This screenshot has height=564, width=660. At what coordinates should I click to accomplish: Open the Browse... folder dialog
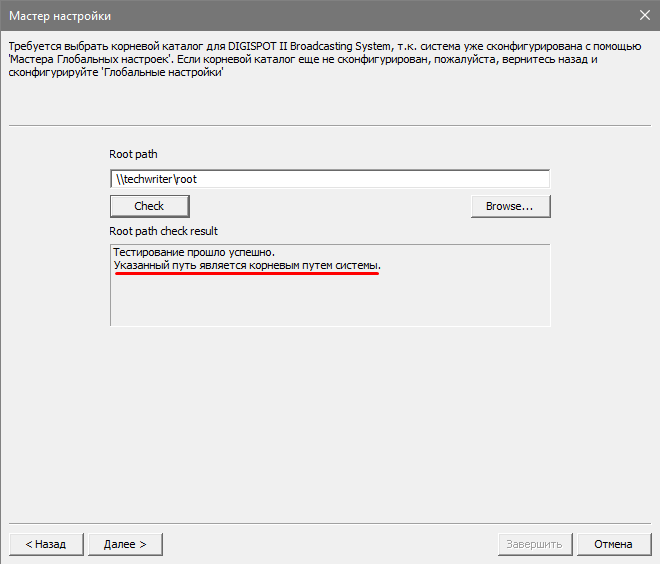pyautogui.click(x=510, y=206)
